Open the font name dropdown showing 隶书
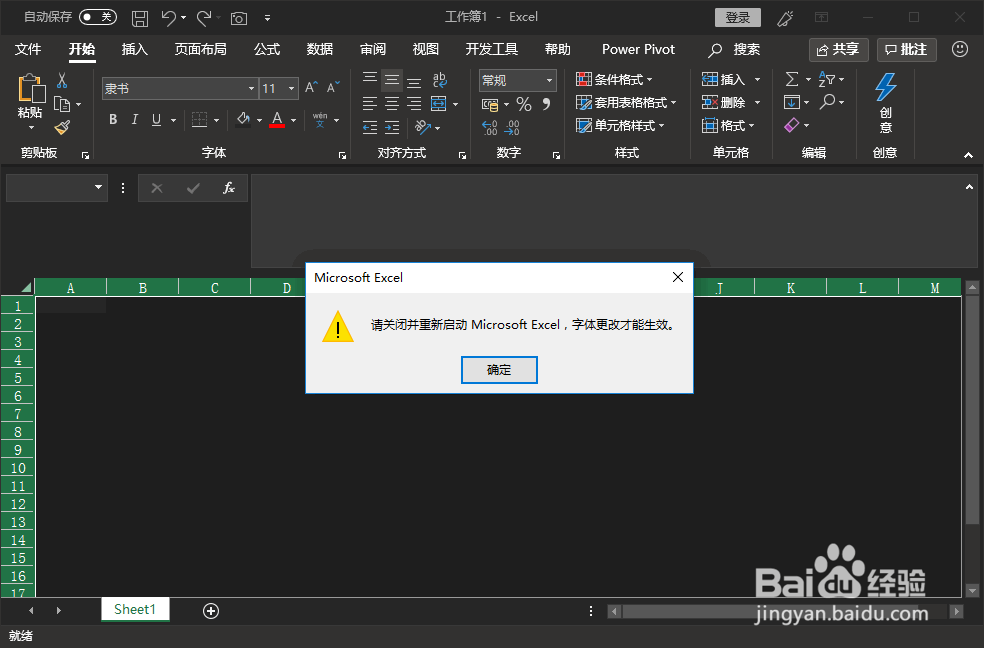The height and width of the screenshot is (648, 984). pyautogui.click(x=251, y=88)
